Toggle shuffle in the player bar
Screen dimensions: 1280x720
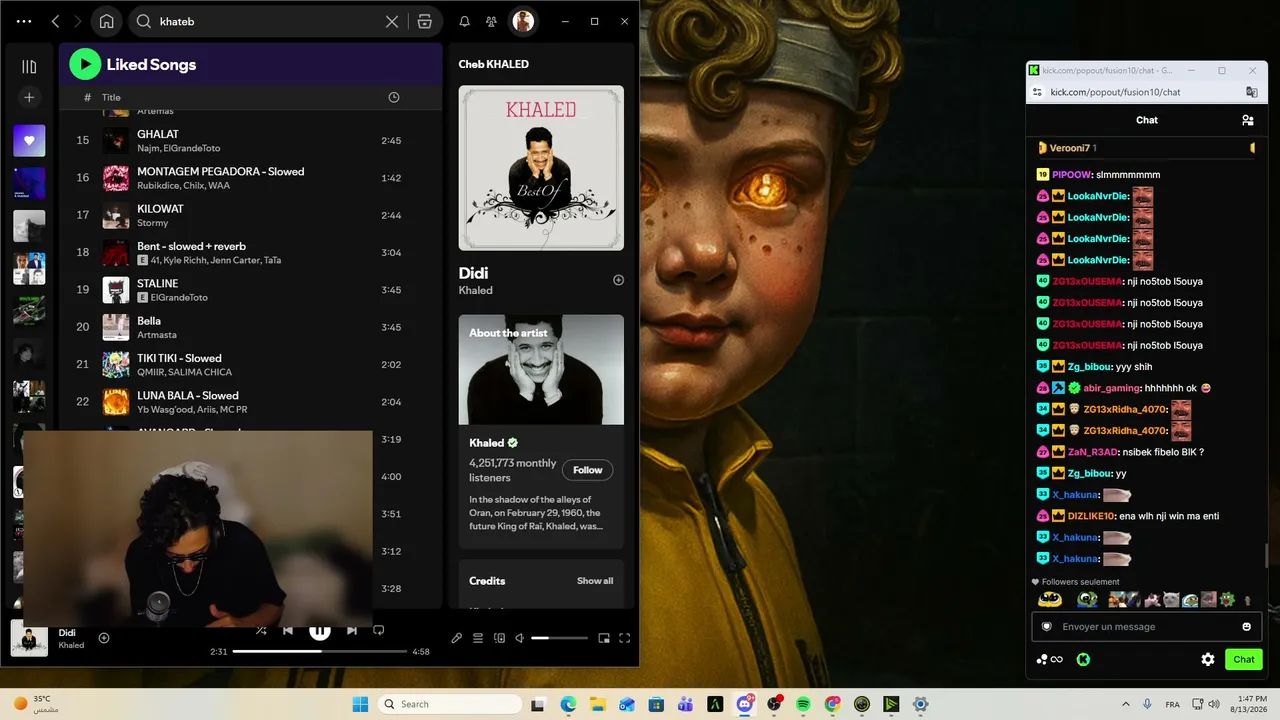pyautogui.click(x=261, y=631)
